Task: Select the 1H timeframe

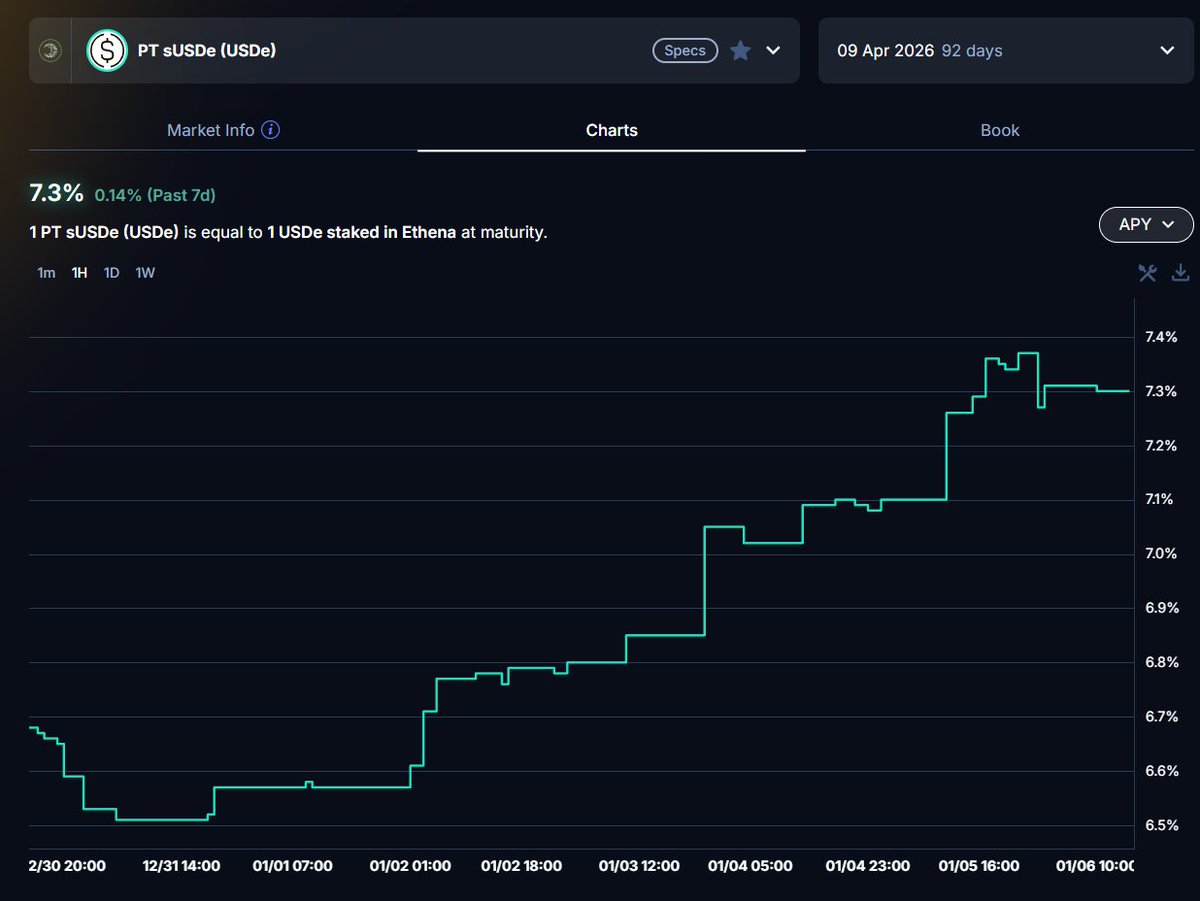Action: pos(79,272)
